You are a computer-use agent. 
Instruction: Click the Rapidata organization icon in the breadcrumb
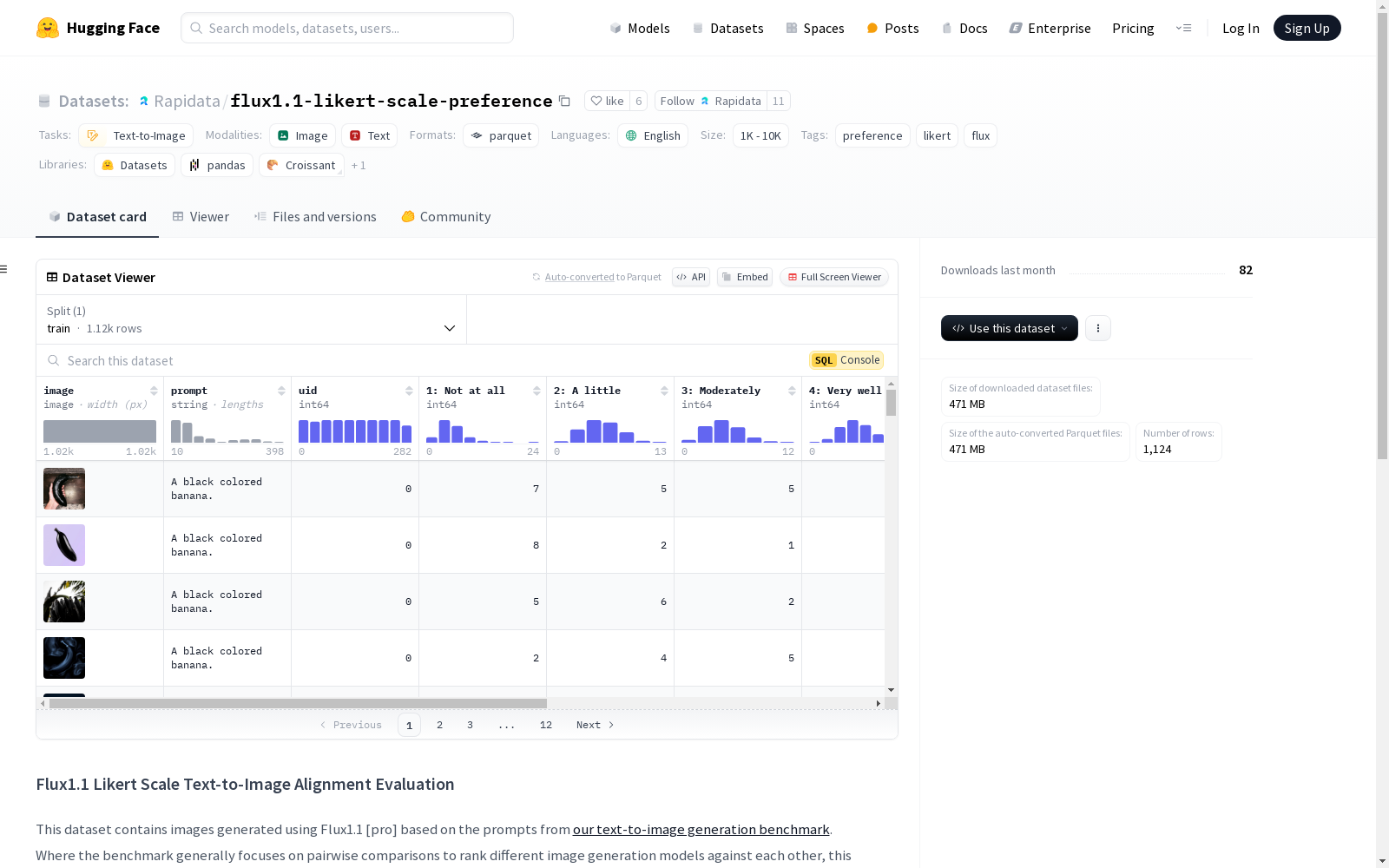(144, 101)
